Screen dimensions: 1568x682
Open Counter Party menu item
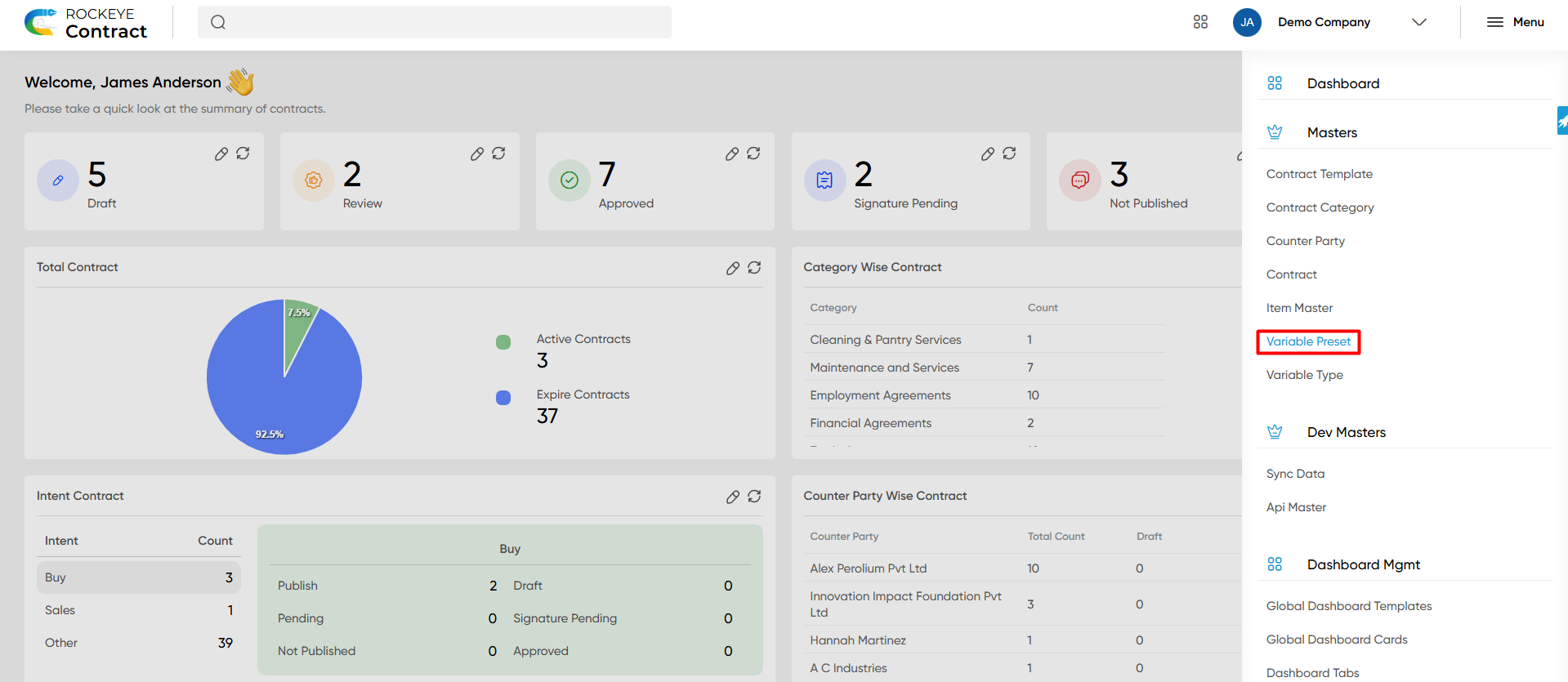[x=1306, y=241]
